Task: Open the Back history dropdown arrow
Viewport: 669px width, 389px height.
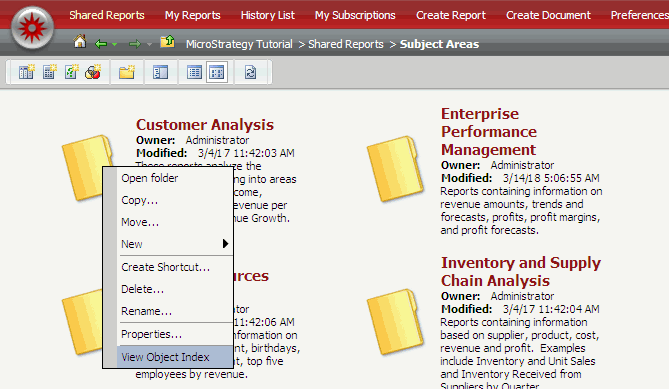Action: [114, 44]
